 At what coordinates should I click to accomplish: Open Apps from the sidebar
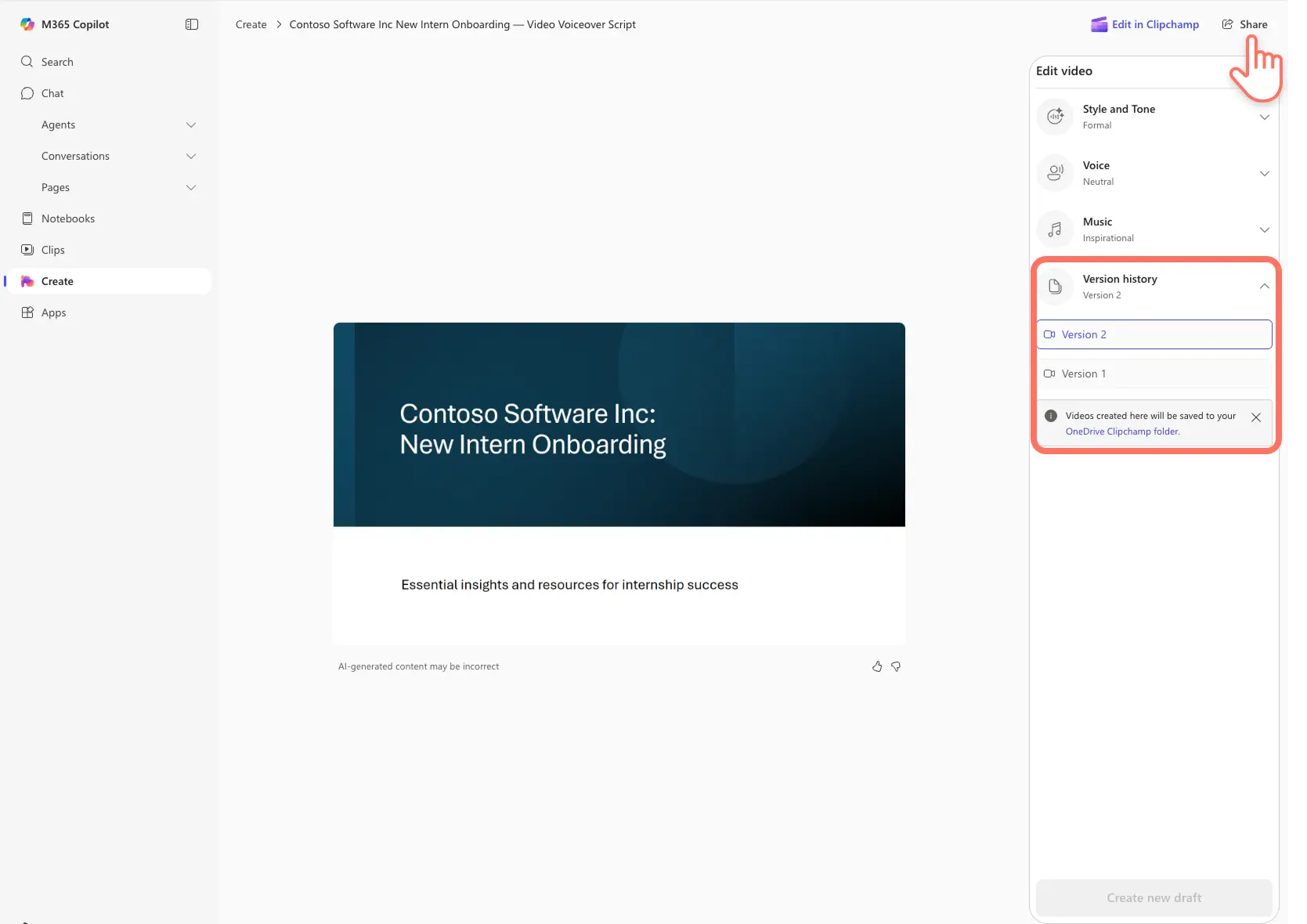(110, 312)
